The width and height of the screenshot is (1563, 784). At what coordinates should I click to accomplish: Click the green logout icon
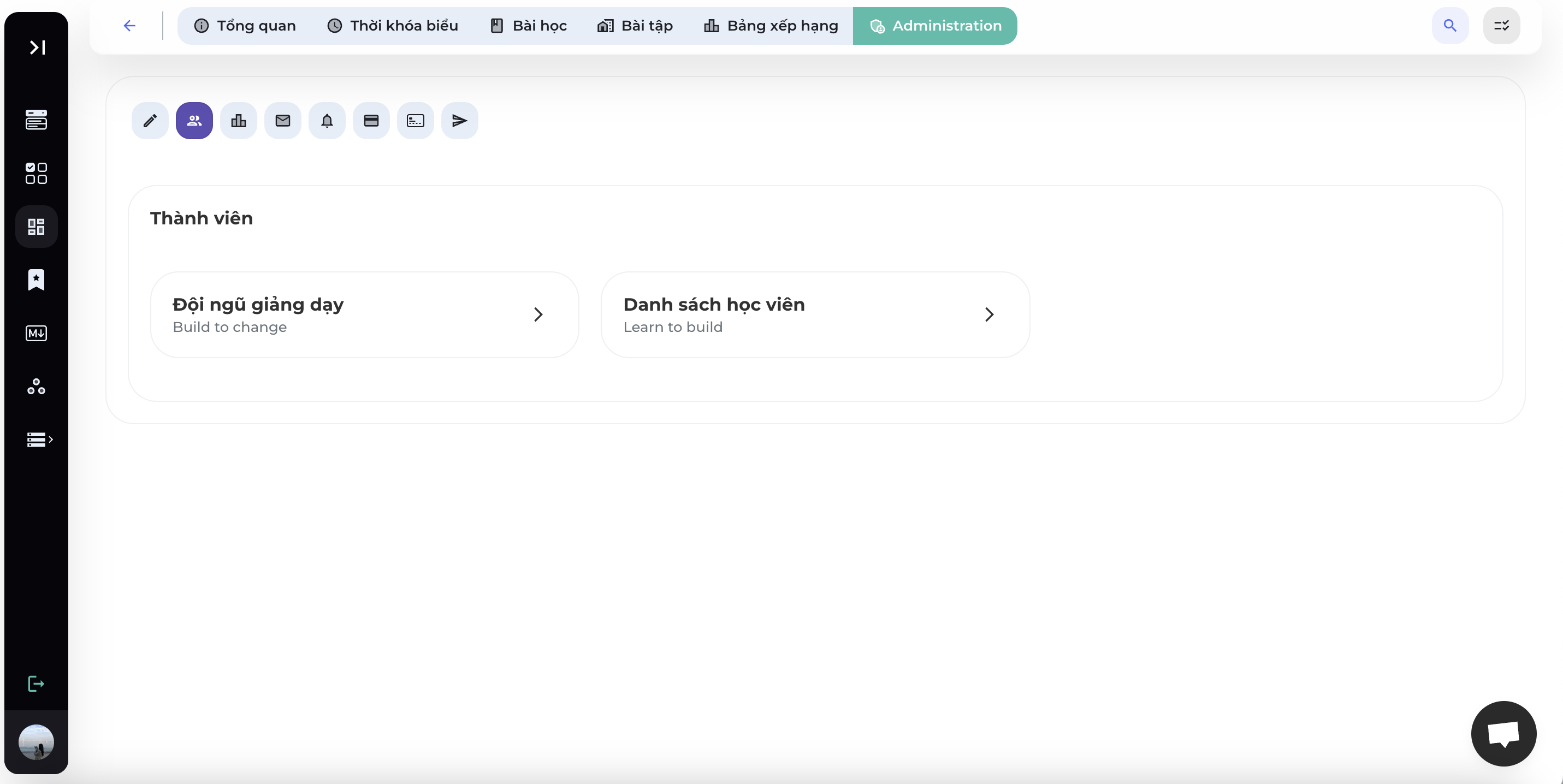[37, 684]
